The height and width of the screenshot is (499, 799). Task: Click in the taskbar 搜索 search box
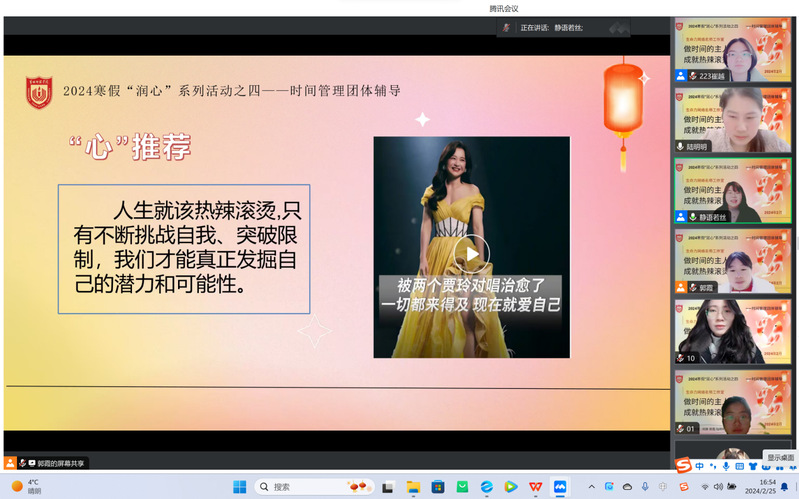298,486
